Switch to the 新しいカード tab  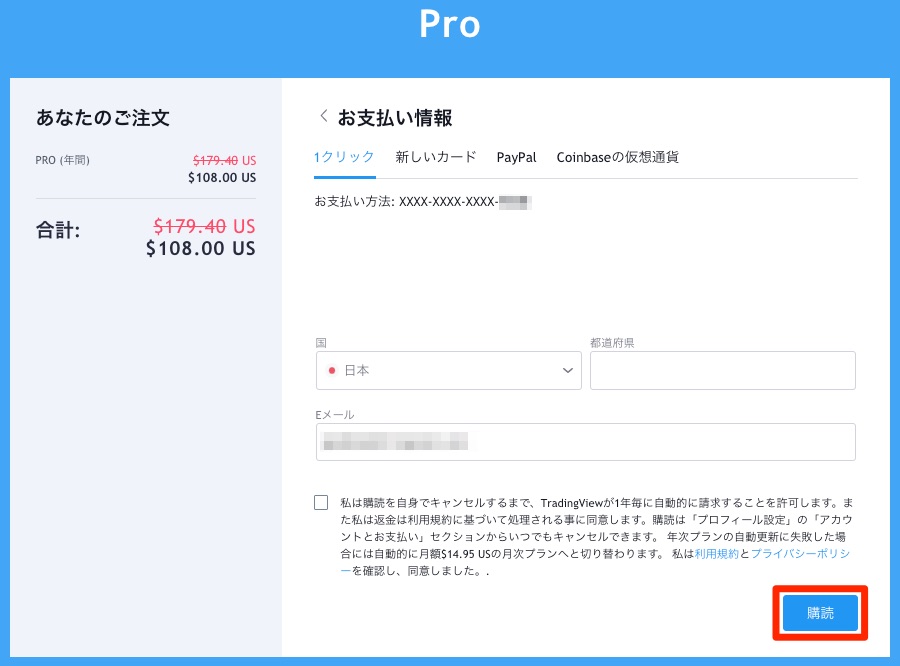[436, 157]
